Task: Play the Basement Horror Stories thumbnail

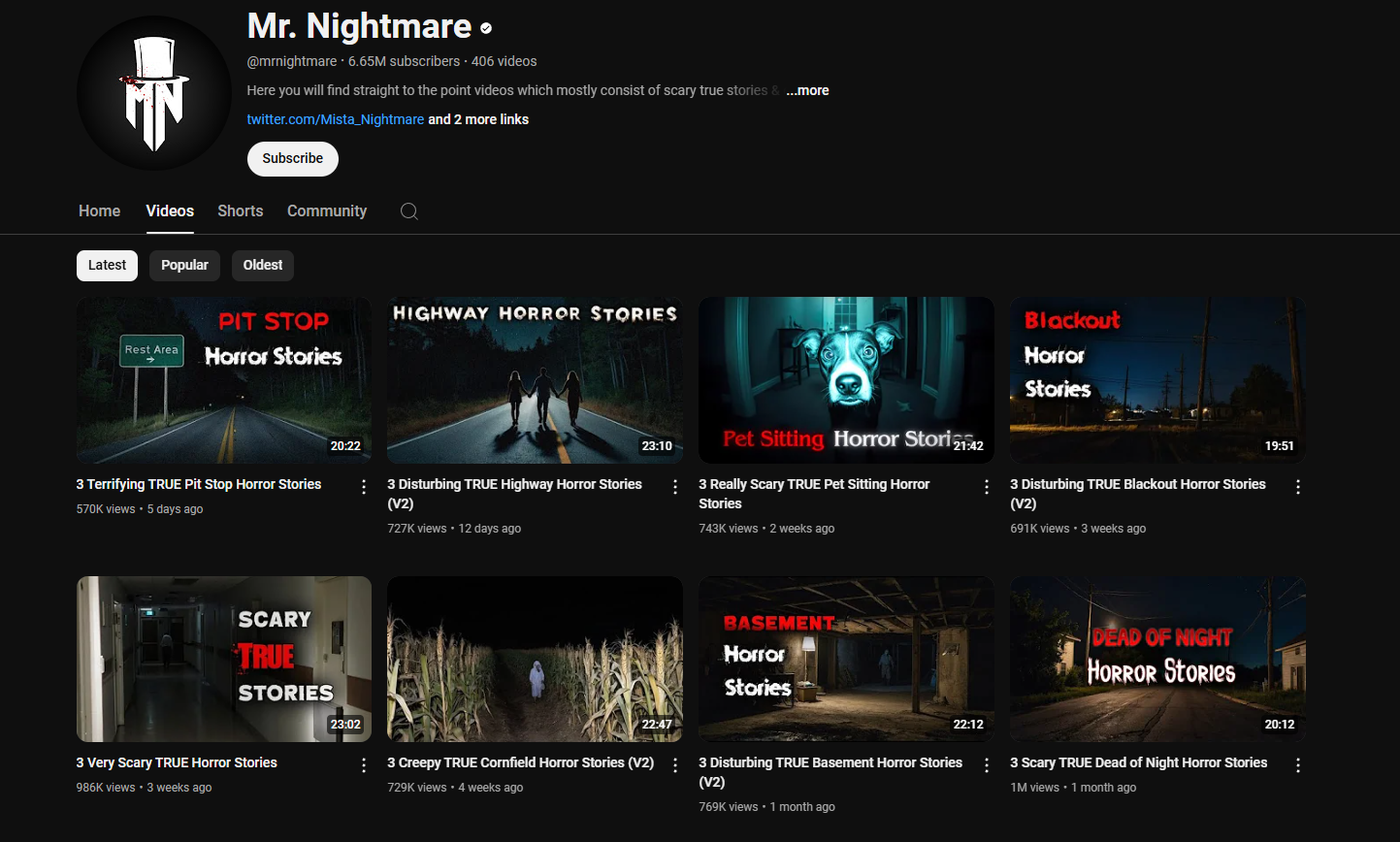Action: [x=846, y=660]
